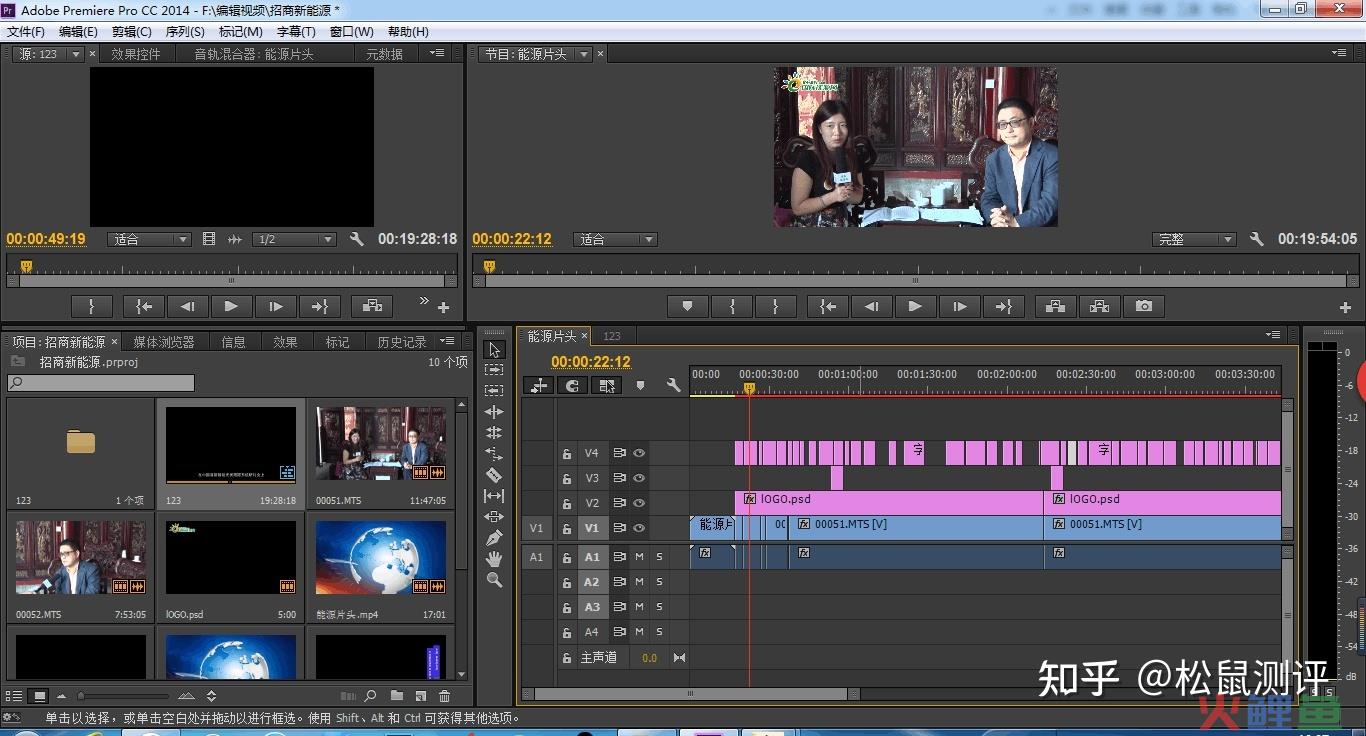1366x736 pixels.
Task: Switch to 媒体浏览器 tab
Action: [x=164, y=342]
